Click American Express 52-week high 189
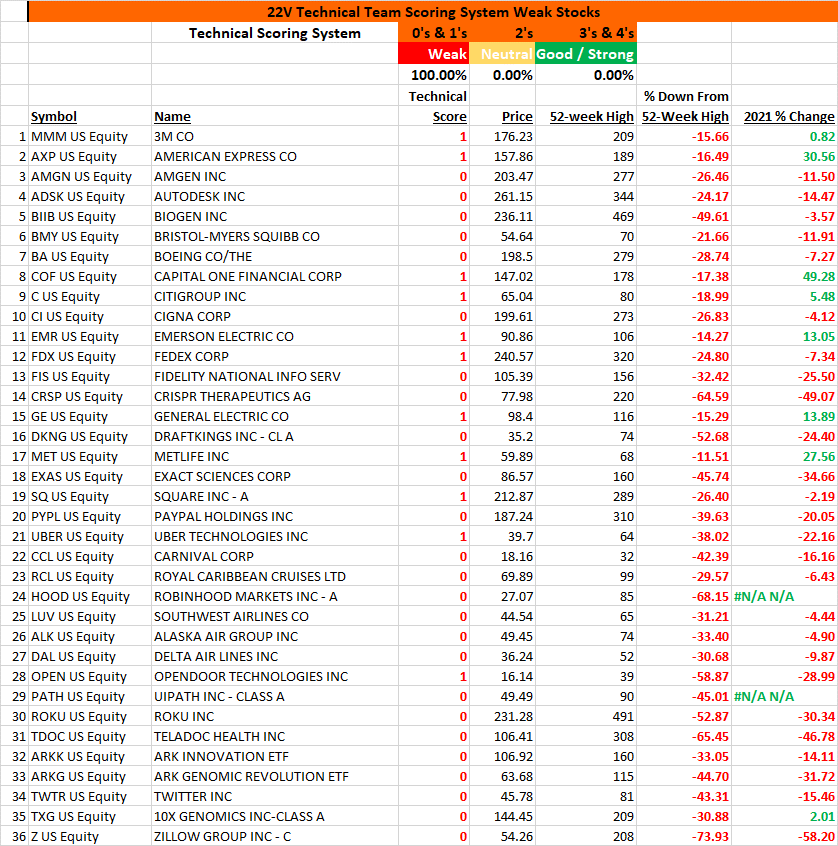The height and width of the screenshot is (846, 838). pos(586,156)
